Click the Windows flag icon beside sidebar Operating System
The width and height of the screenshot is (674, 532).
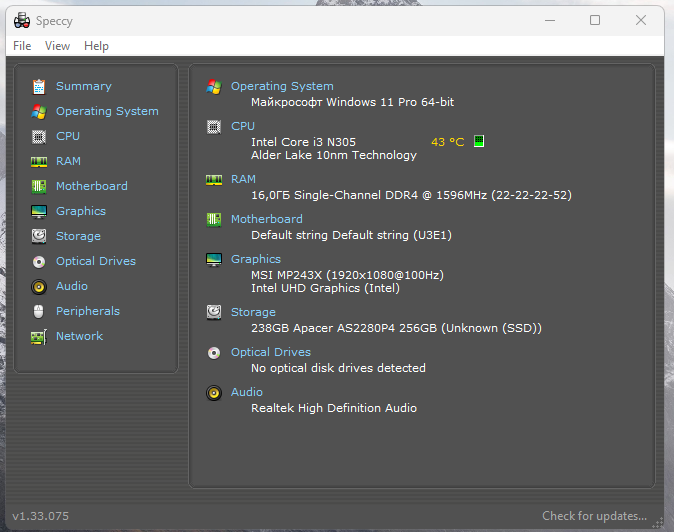[39, 112]
